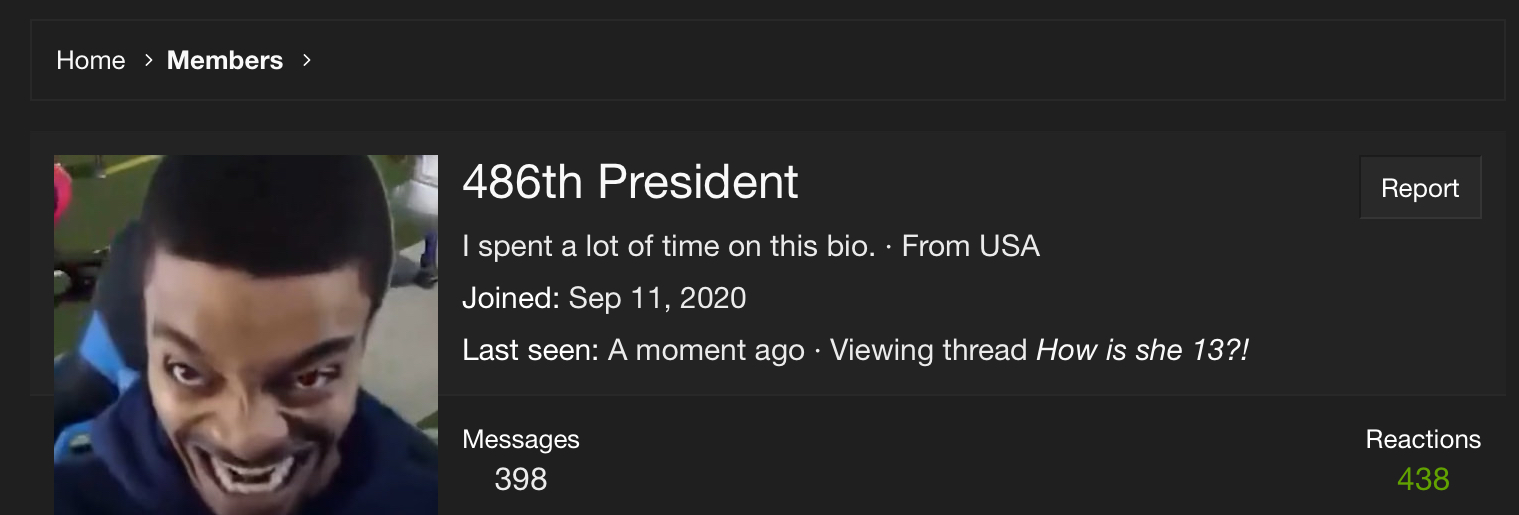Screen dimensions: 1519x515
Task: Click the bio text about spending time
Action: 668,246
